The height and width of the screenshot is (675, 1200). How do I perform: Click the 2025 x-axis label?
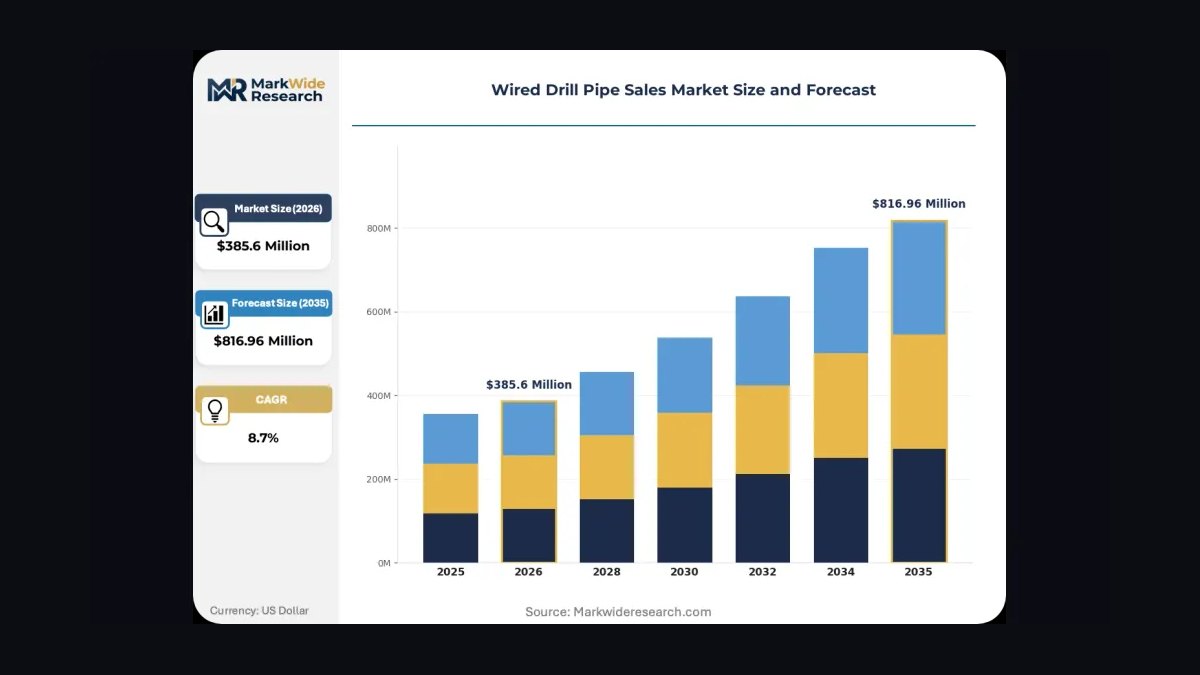450,572
